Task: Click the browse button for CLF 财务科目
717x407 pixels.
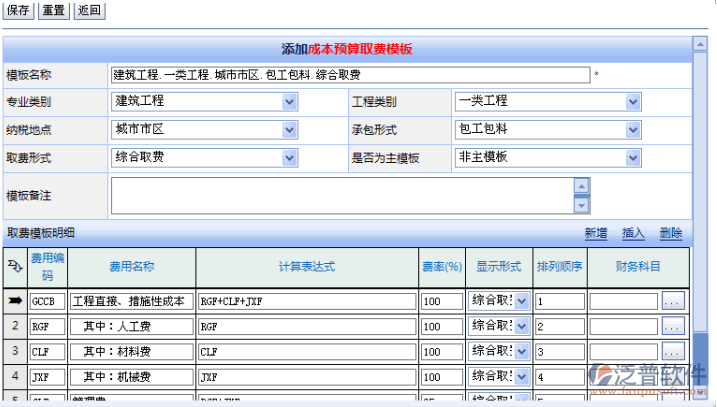Action: coord(673,351)
